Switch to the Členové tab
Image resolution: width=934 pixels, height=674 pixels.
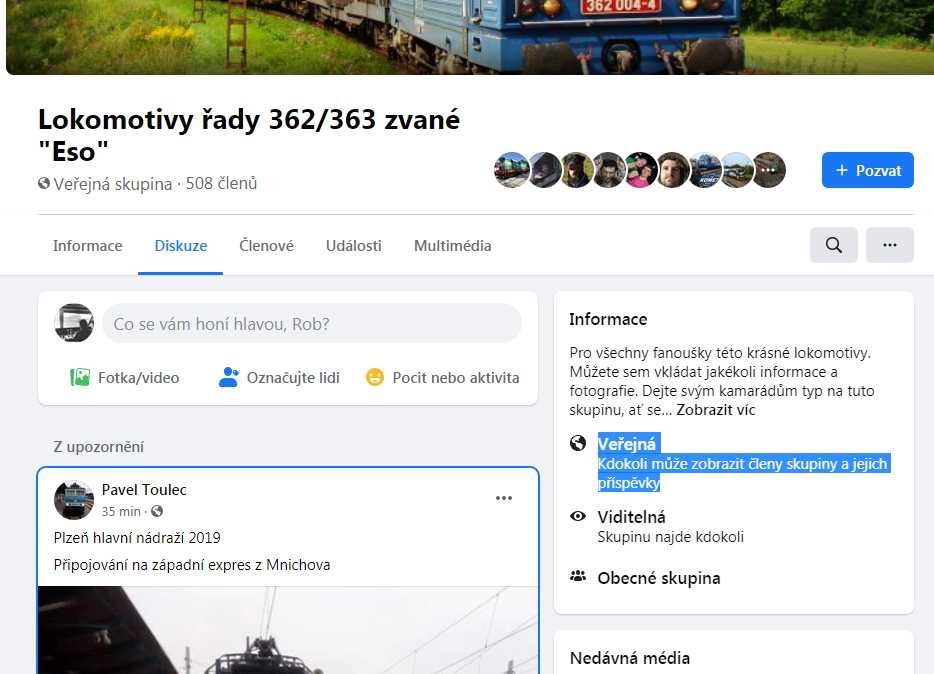click(x=266, y=245)
